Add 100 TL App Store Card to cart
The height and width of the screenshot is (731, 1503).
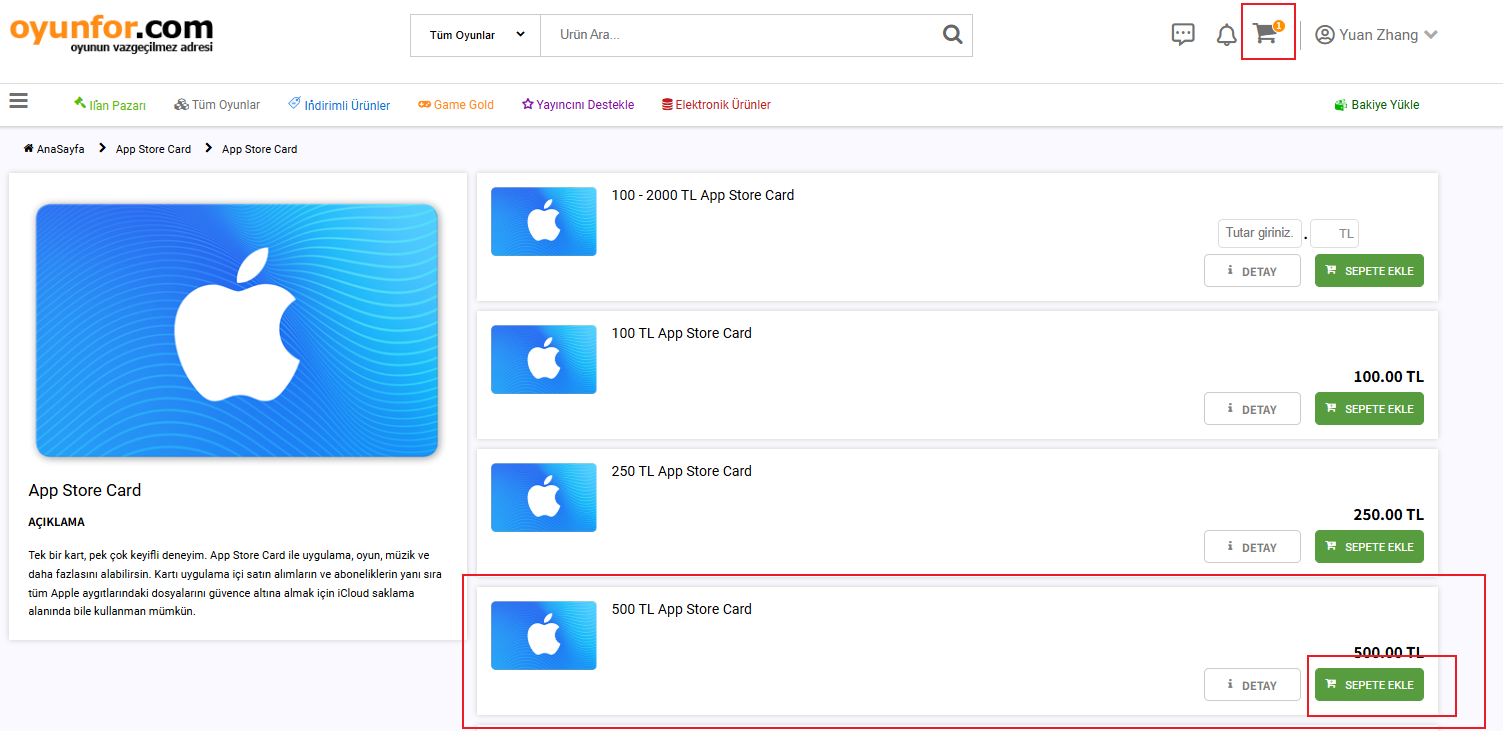(1369, 408)
